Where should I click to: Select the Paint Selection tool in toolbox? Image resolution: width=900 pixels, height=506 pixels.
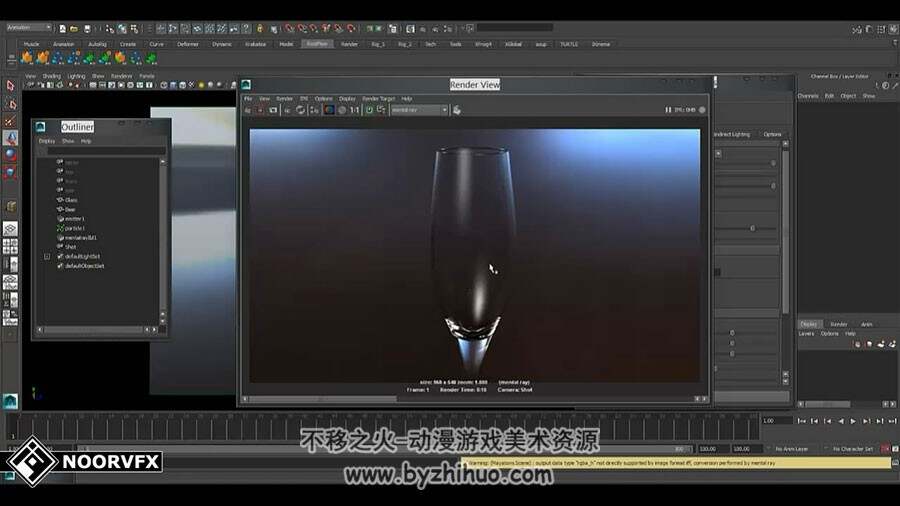10,121
